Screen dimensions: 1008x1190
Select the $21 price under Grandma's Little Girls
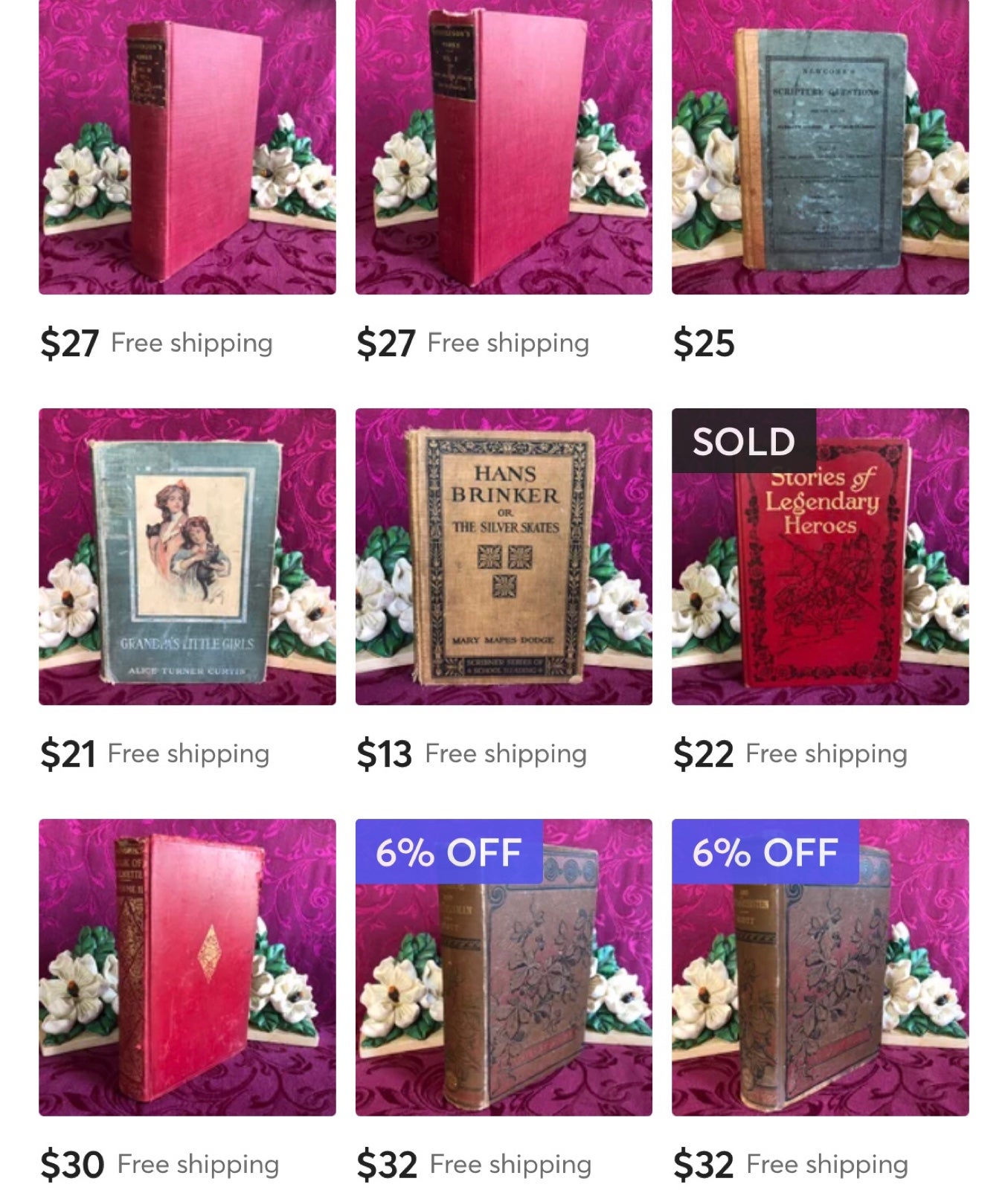68,754
